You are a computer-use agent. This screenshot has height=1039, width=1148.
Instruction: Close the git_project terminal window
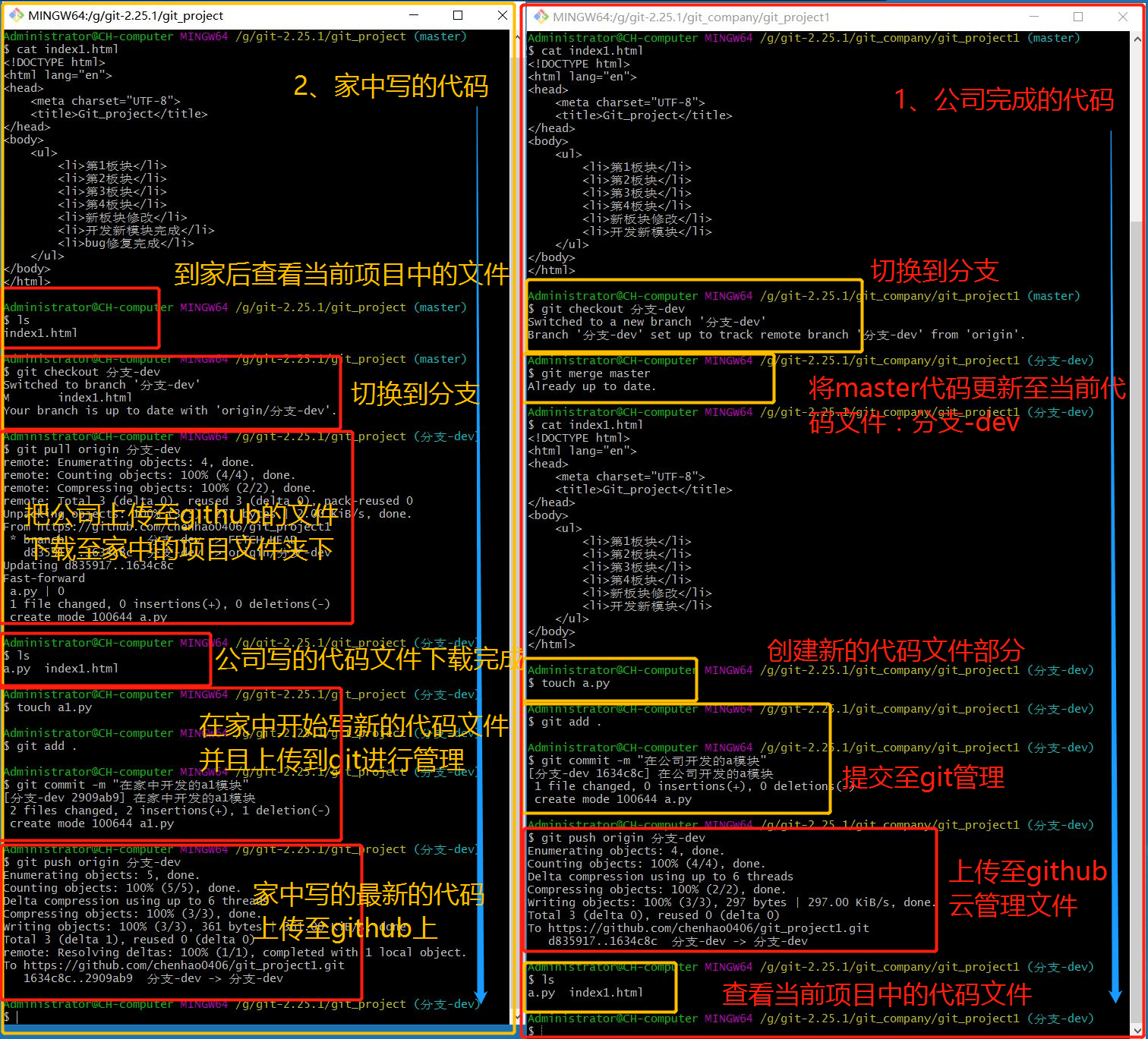coord(502,15)
